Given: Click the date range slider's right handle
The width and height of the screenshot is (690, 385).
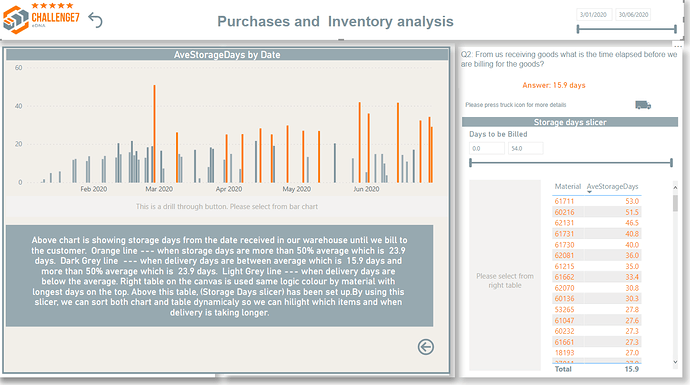Looking at the screenshot, I should pos(675,29).
